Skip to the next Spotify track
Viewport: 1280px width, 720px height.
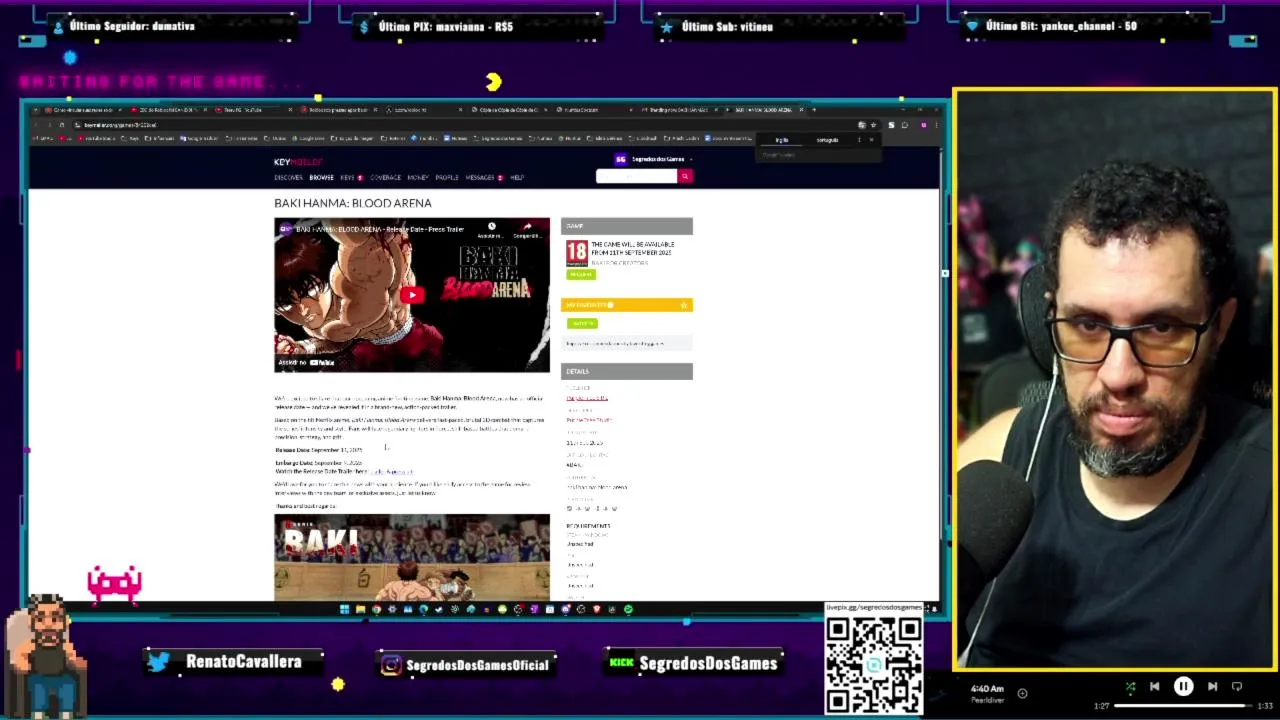click(x=1212, y=687)
